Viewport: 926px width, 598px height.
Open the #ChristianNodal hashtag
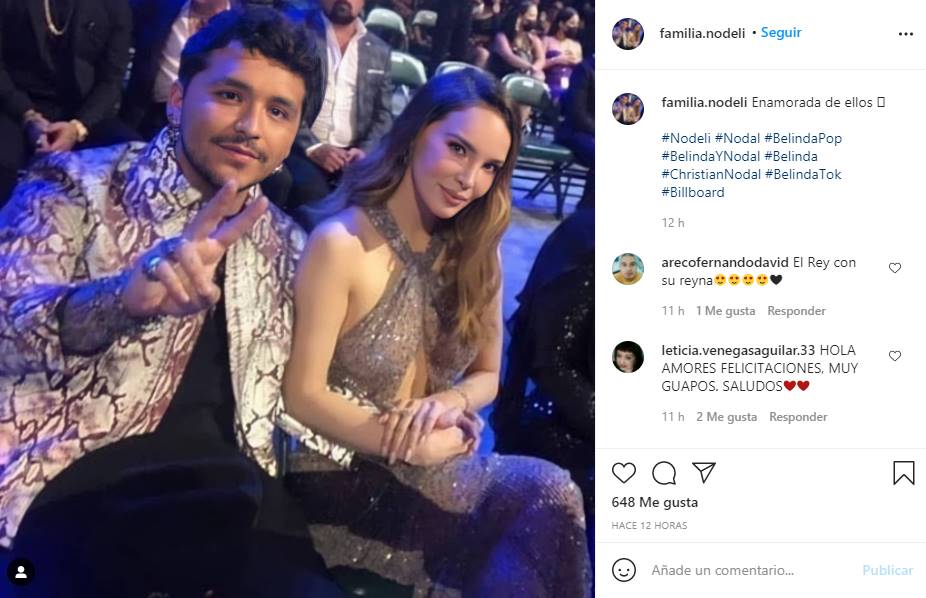709,174
